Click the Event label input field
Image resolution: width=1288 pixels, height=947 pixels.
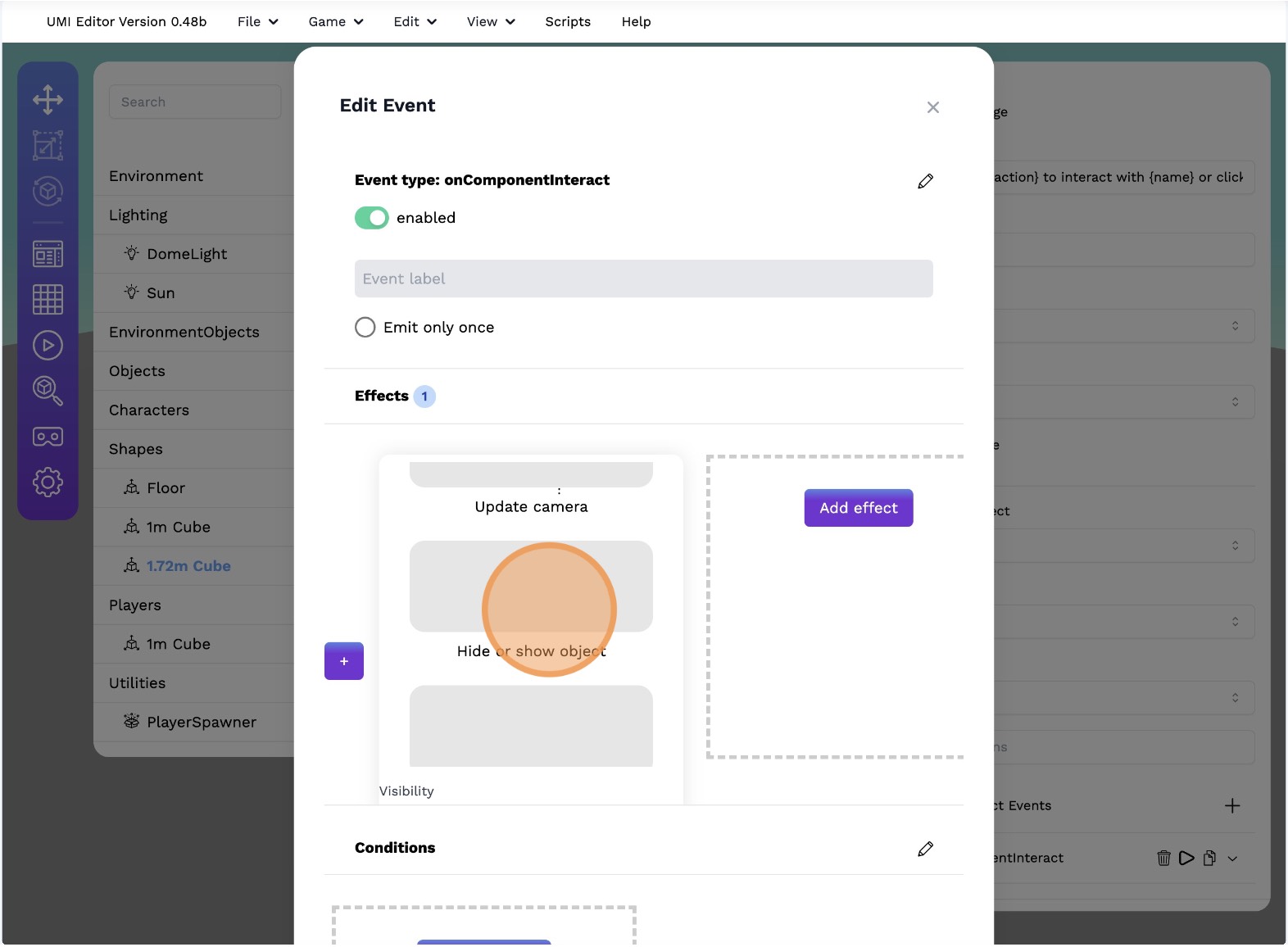pos(643,279)
